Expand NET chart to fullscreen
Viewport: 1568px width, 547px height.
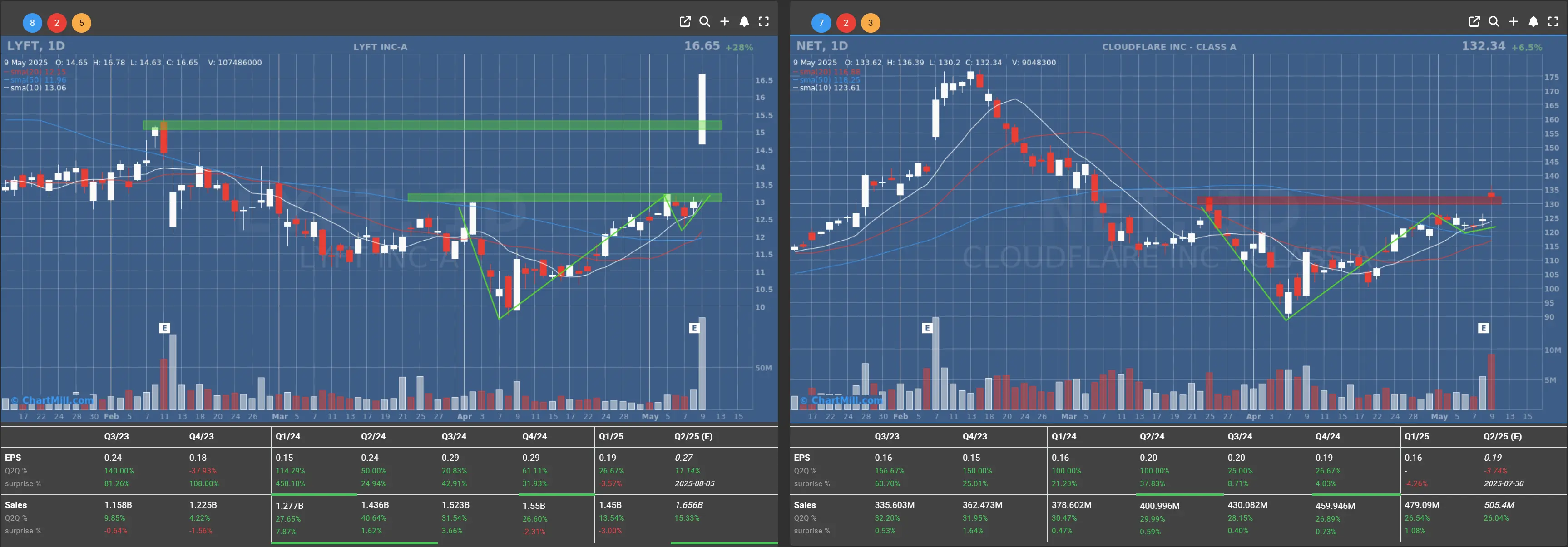(1553, 22)
